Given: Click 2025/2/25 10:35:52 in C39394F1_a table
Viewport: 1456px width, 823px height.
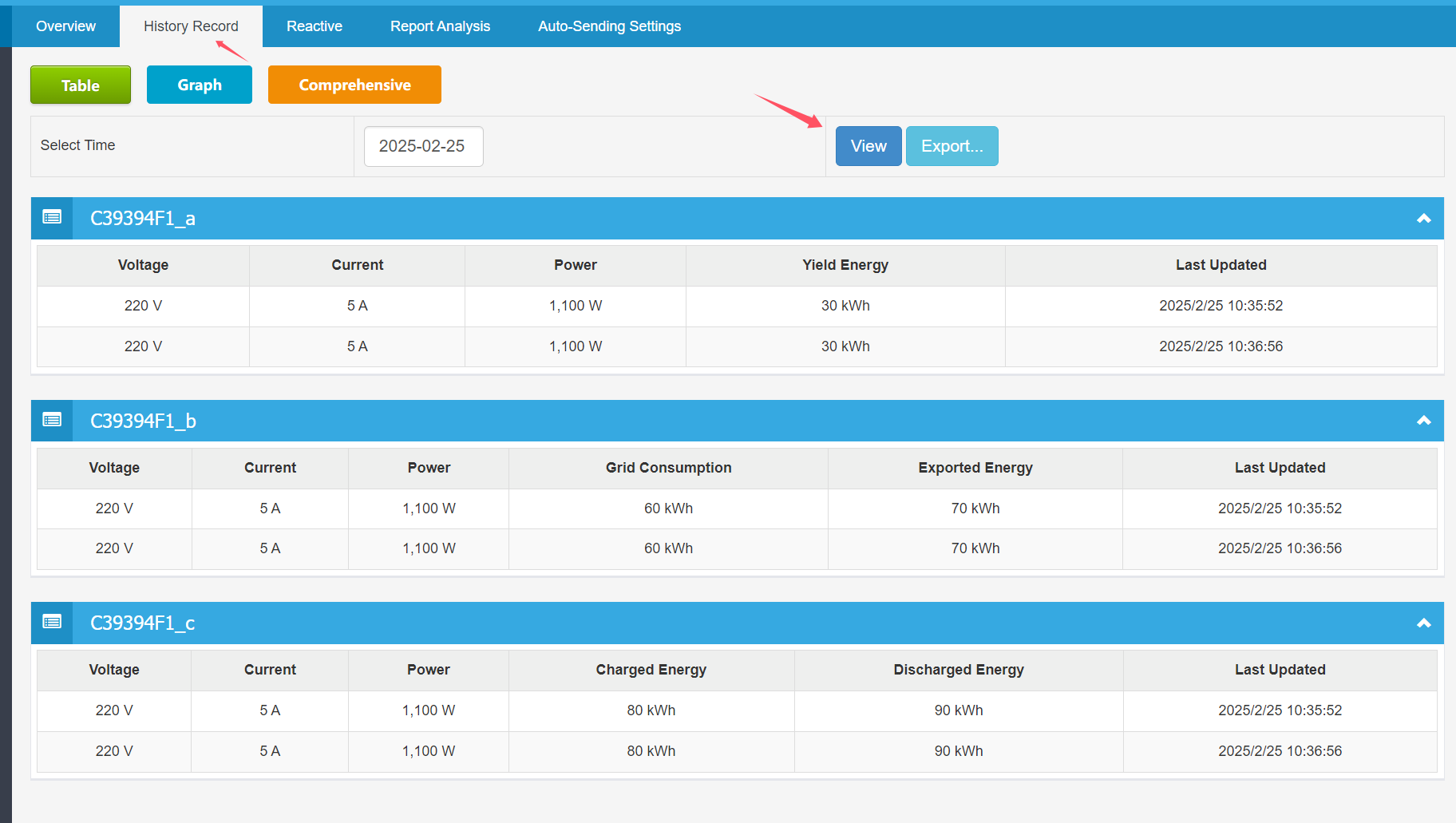Looking at the screenshot, I should pos(1221,306).
